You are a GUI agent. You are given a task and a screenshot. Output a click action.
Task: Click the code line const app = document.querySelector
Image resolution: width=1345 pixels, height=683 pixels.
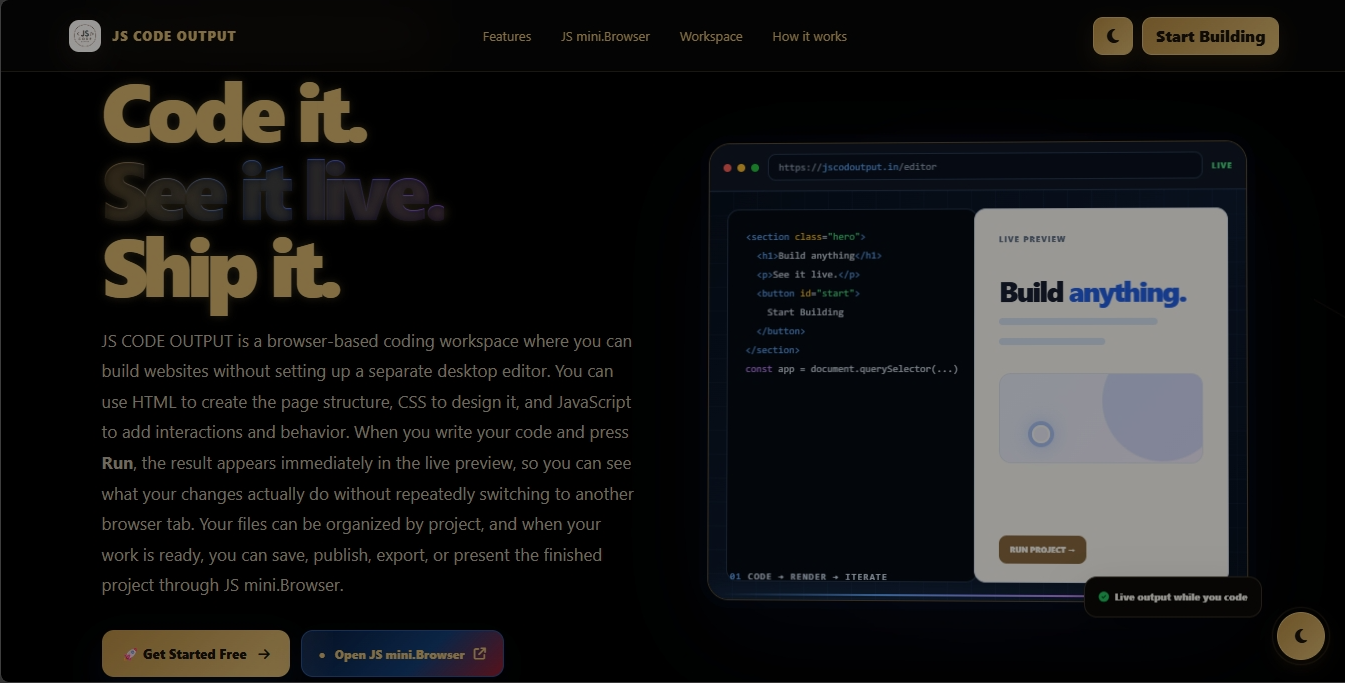tap(852, 369)
